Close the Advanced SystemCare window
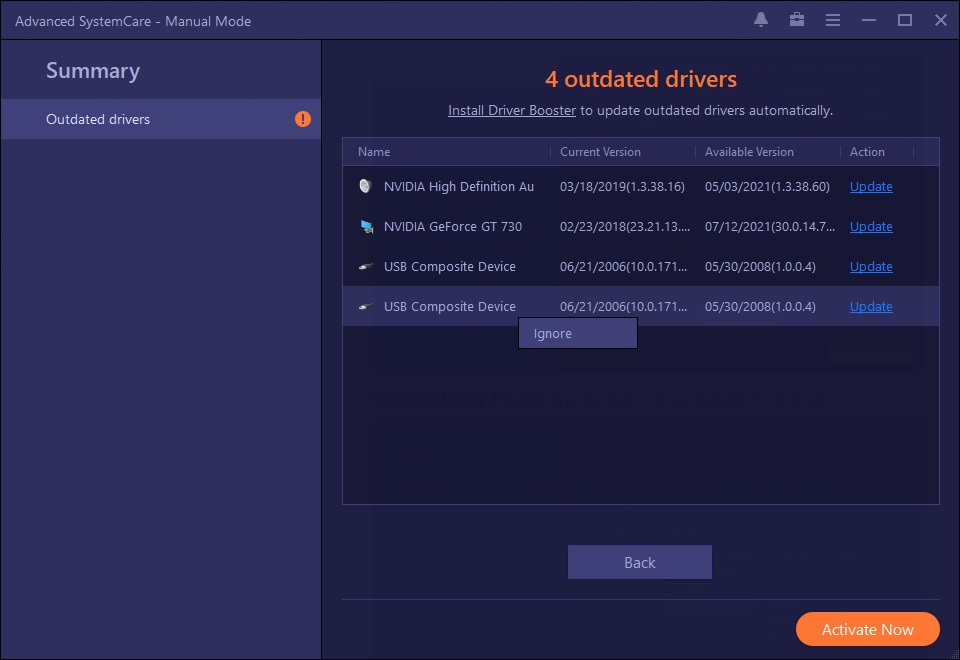Screen dimensions: 960x660 (x=941, y=20)
